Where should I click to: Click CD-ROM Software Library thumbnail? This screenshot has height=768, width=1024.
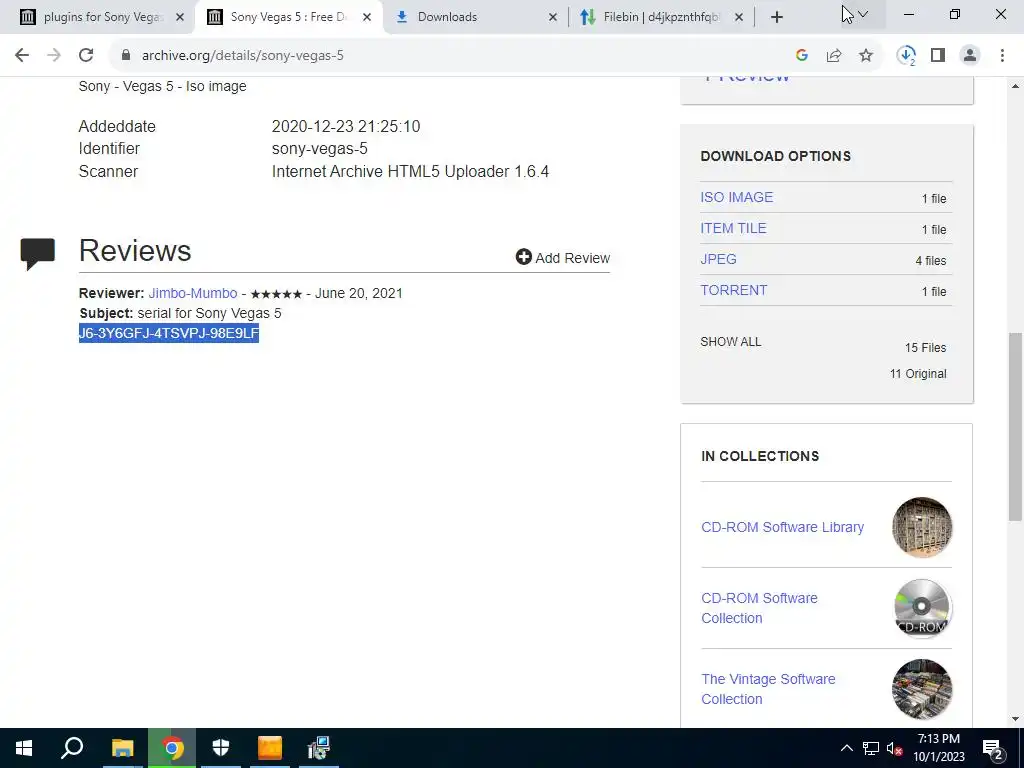pos(922,527)
